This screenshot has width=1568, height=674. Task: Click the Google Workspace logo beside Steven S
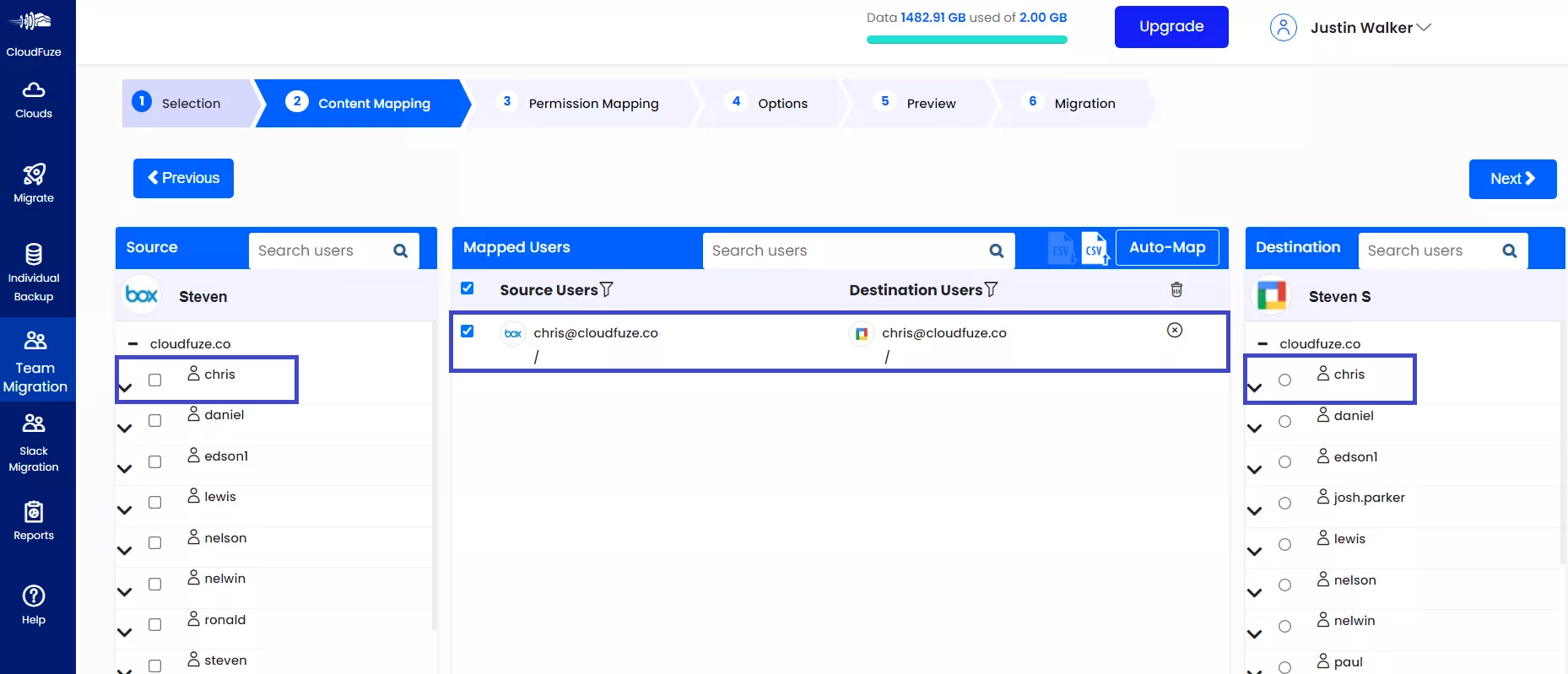1272,295
